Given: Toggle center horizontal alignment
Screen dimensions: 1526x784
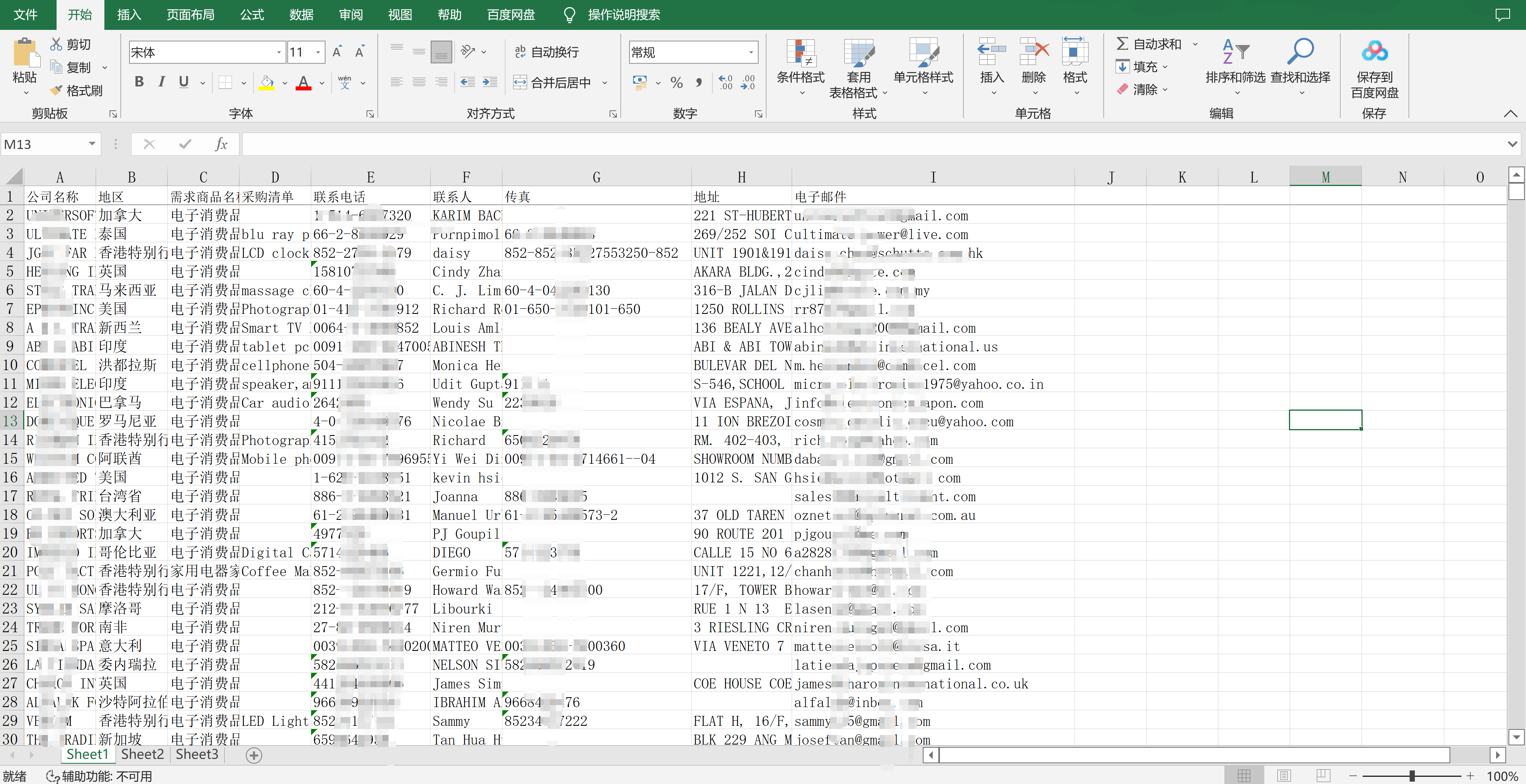Looking at the screenshot, I should 419,82.
